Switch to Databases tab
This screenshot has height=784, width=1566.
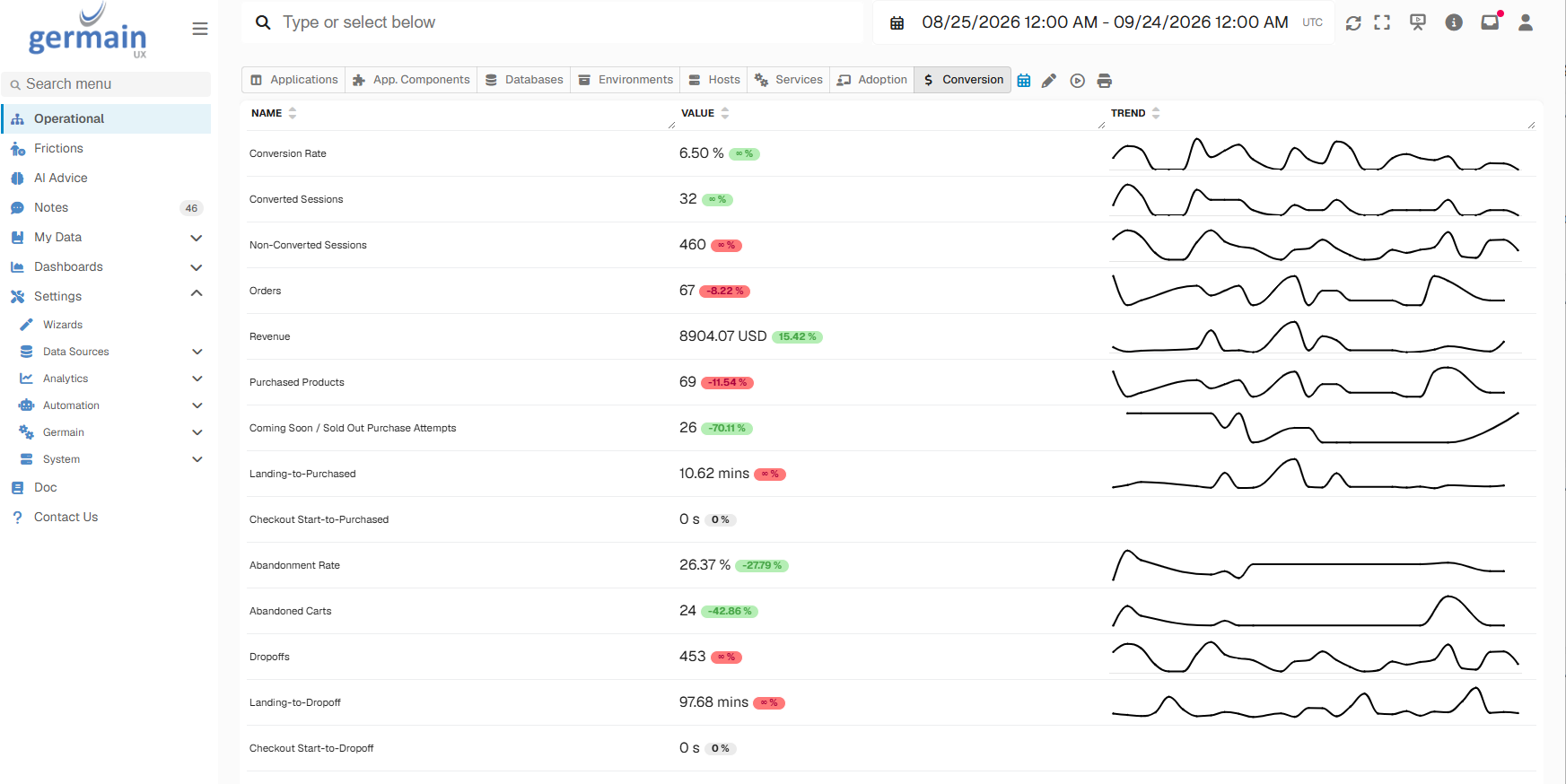(x=524, y=80)
